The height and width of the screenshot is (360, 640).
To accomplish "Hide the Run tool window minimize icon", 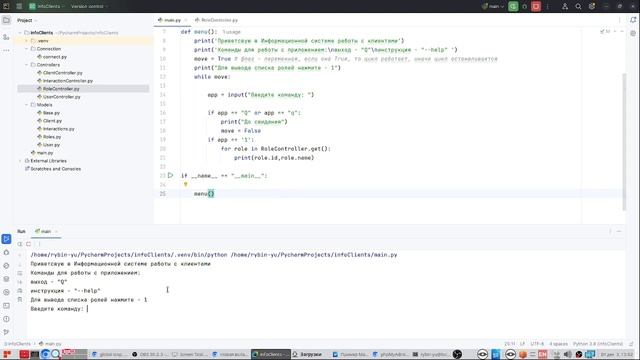I will point(619,231).
